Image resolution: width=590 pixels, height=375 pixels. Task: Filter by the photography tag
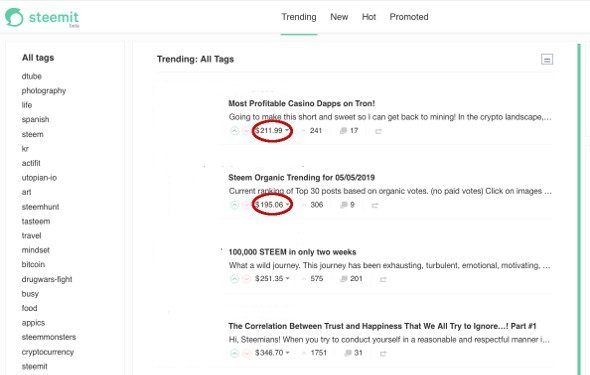44,91
